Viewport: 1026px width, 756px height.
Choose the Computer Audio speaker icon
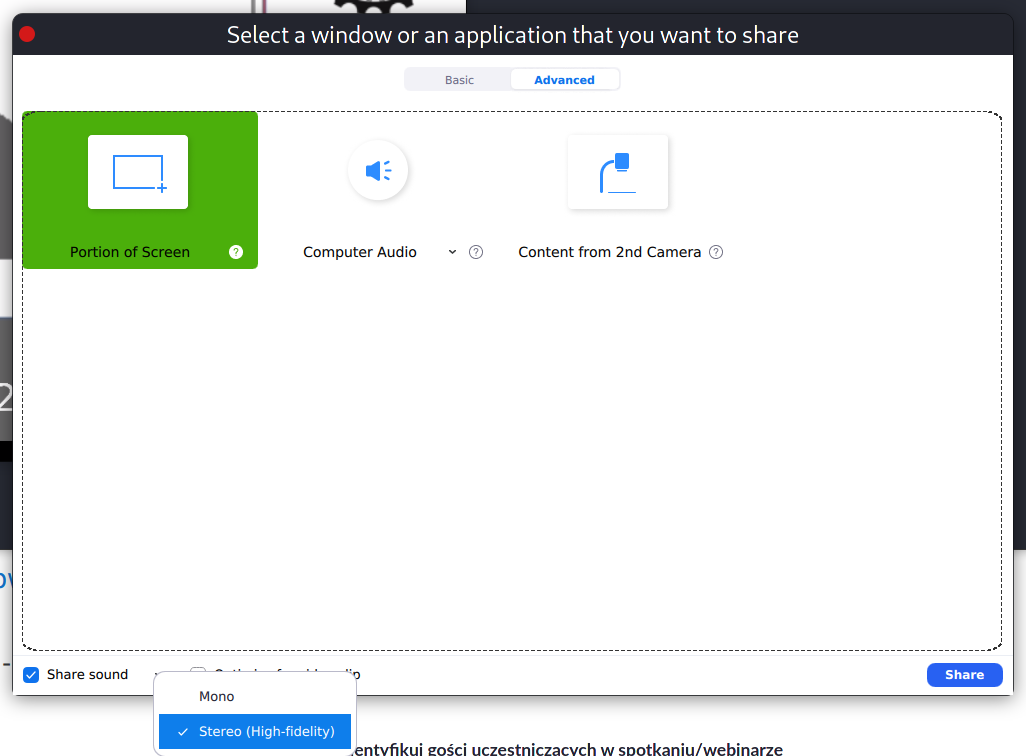[378, 171]
